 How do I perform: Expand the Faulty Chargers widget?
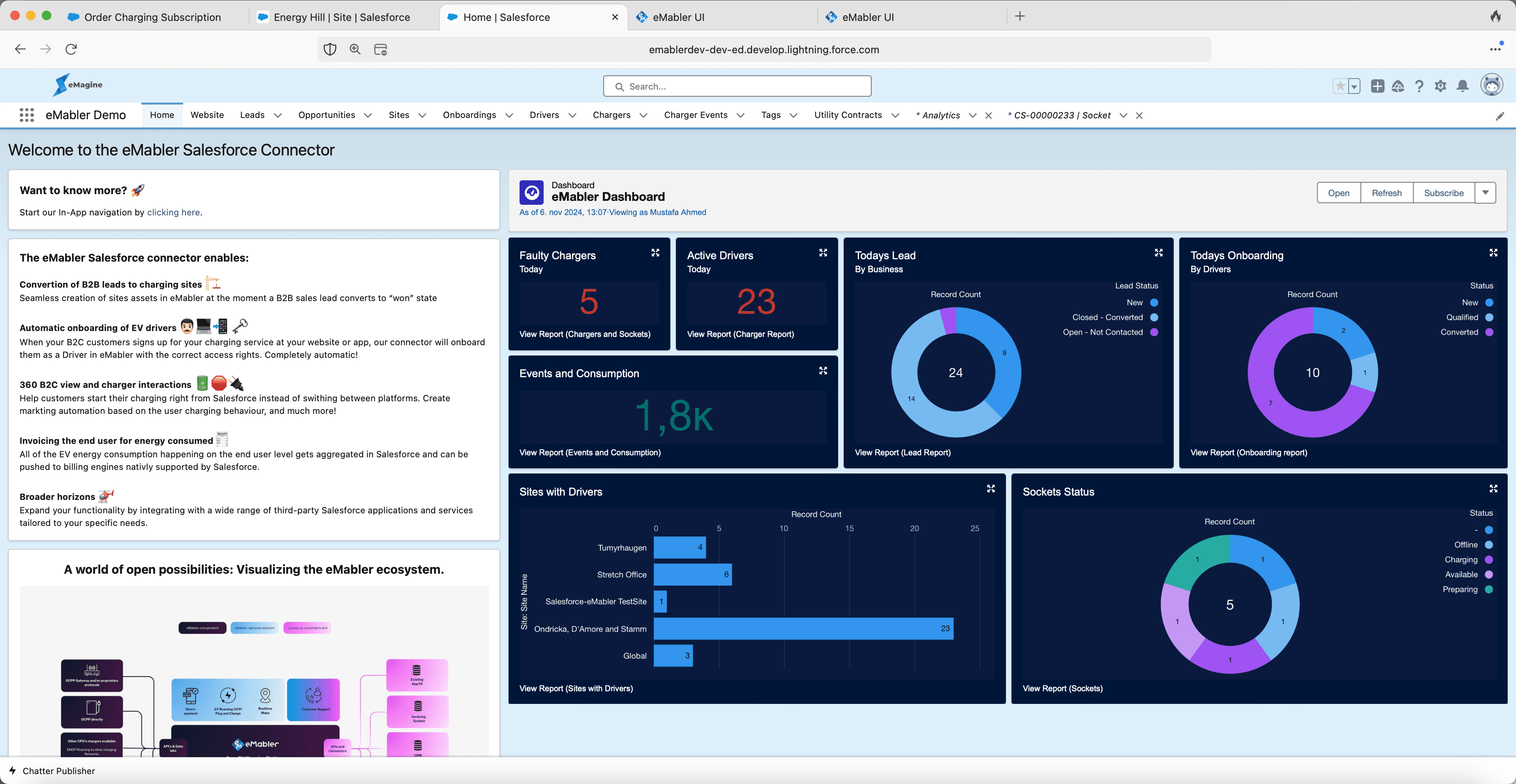(655, 253)
